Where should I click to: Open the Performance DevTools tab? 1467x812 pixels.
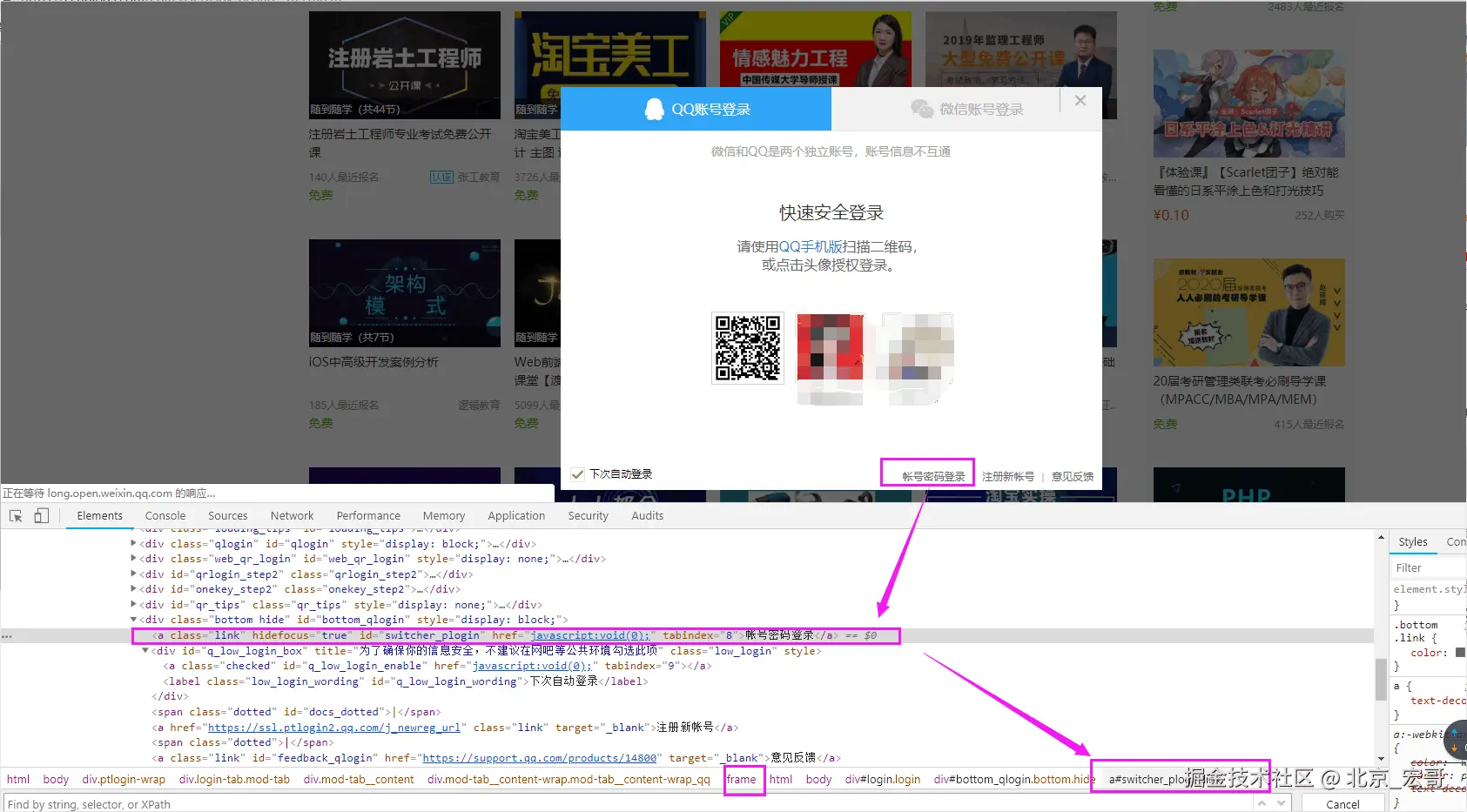click(x=369, y=516)
